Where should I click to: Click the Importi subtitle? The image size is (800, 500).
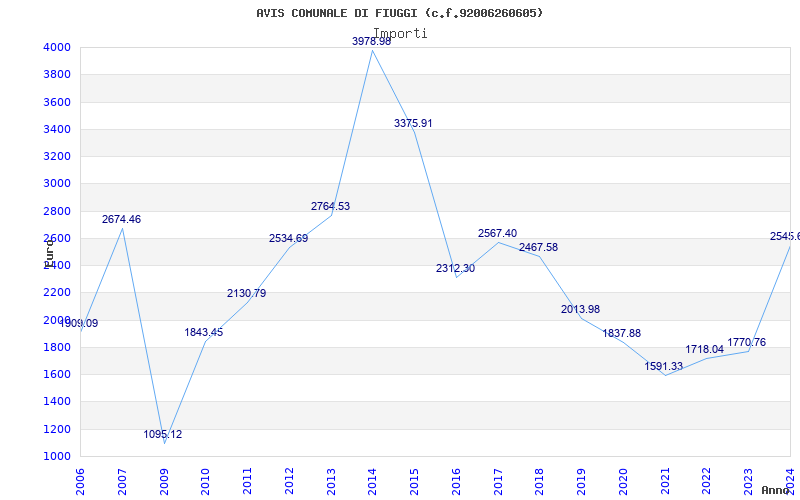click(x=400, y=33)
